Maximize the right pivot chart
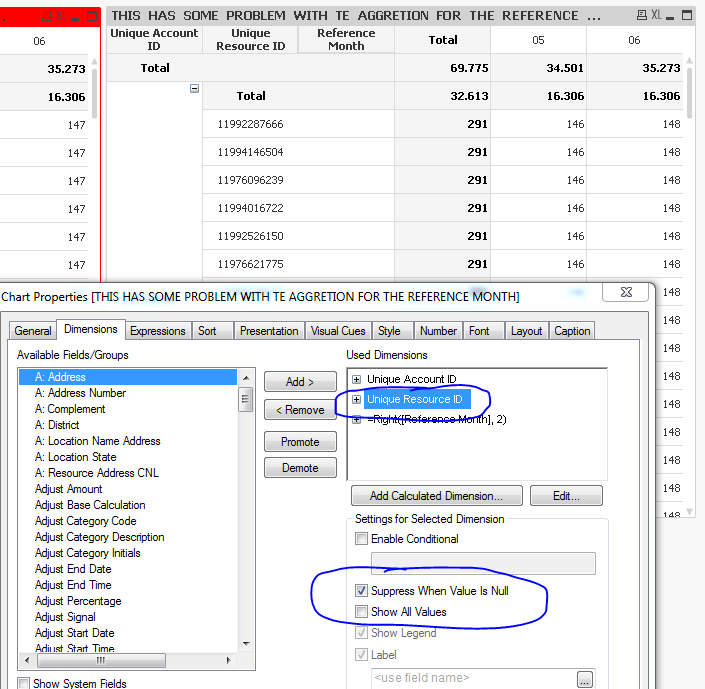This screenshot has height=689, width=705. [x=688, y=15]
